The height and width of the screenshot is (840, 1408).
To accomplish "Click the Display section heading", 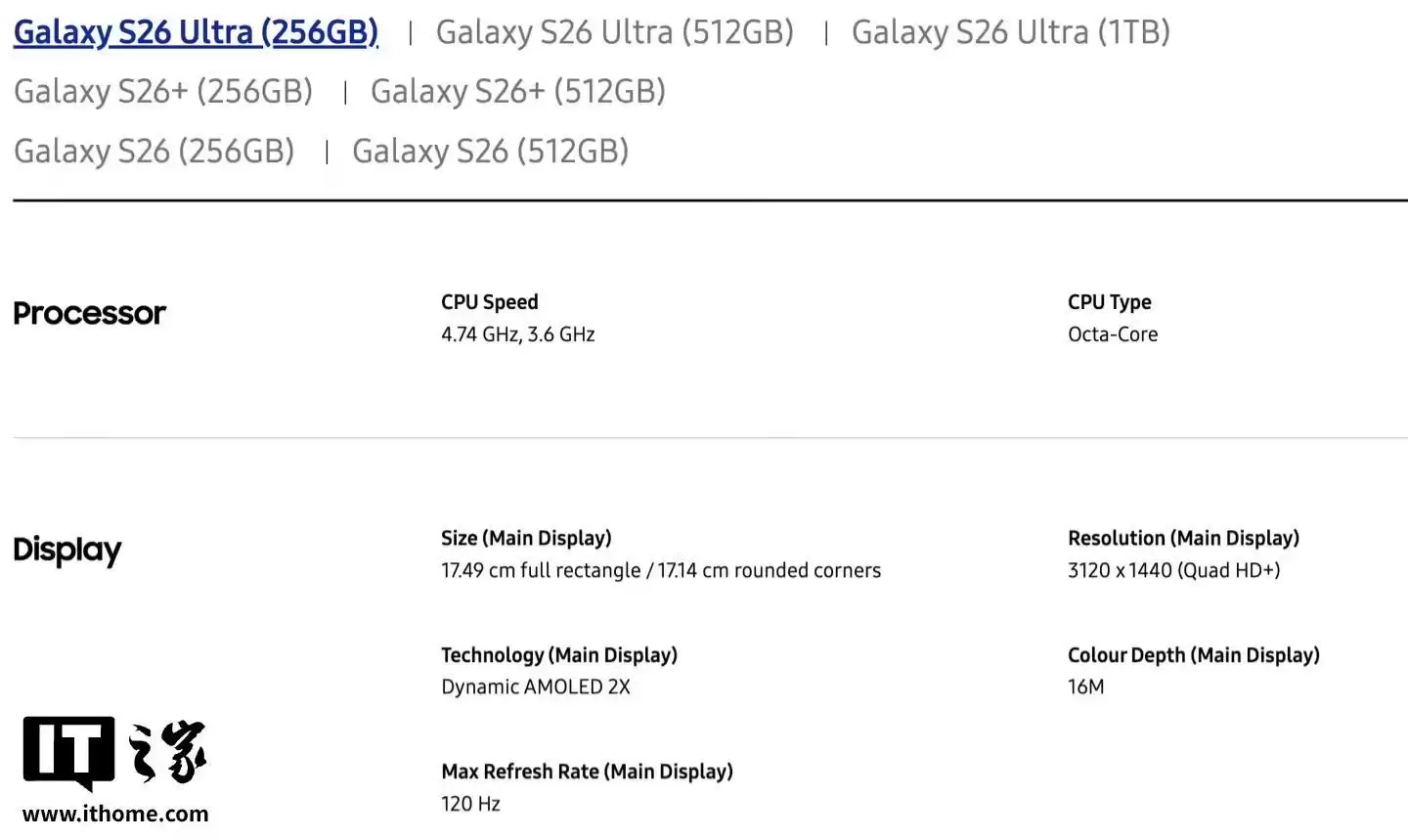I will pyautogui.click(x=66, y=551).
